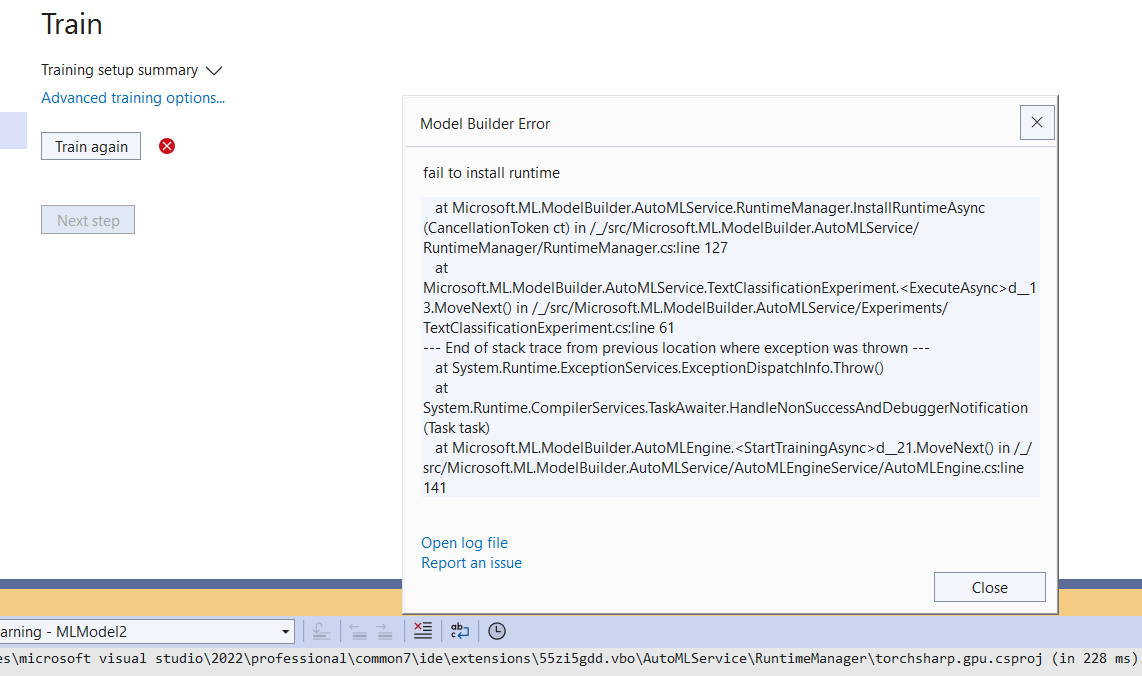Image resolution: width=1142 pixels, height=676 pixels.
Task: Go to previous message in output
Action: tap(358, 631)
